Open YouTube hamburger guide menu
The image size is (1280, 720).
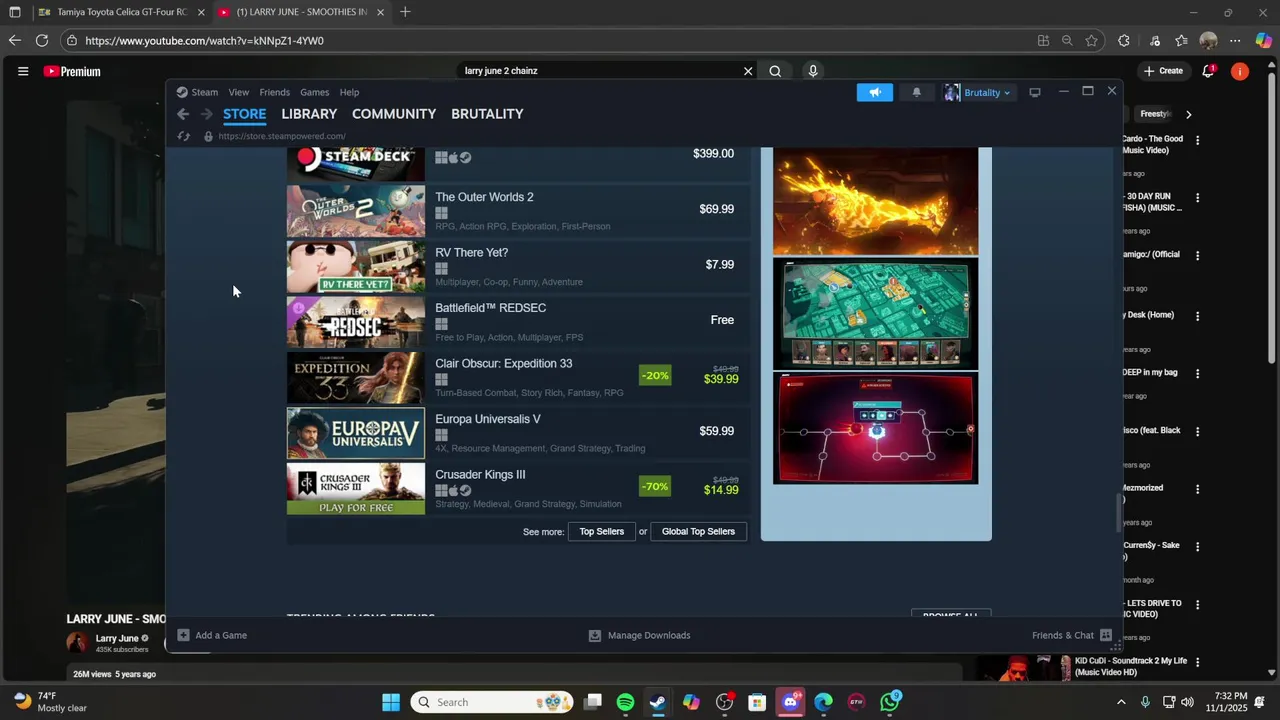(23, 71)
